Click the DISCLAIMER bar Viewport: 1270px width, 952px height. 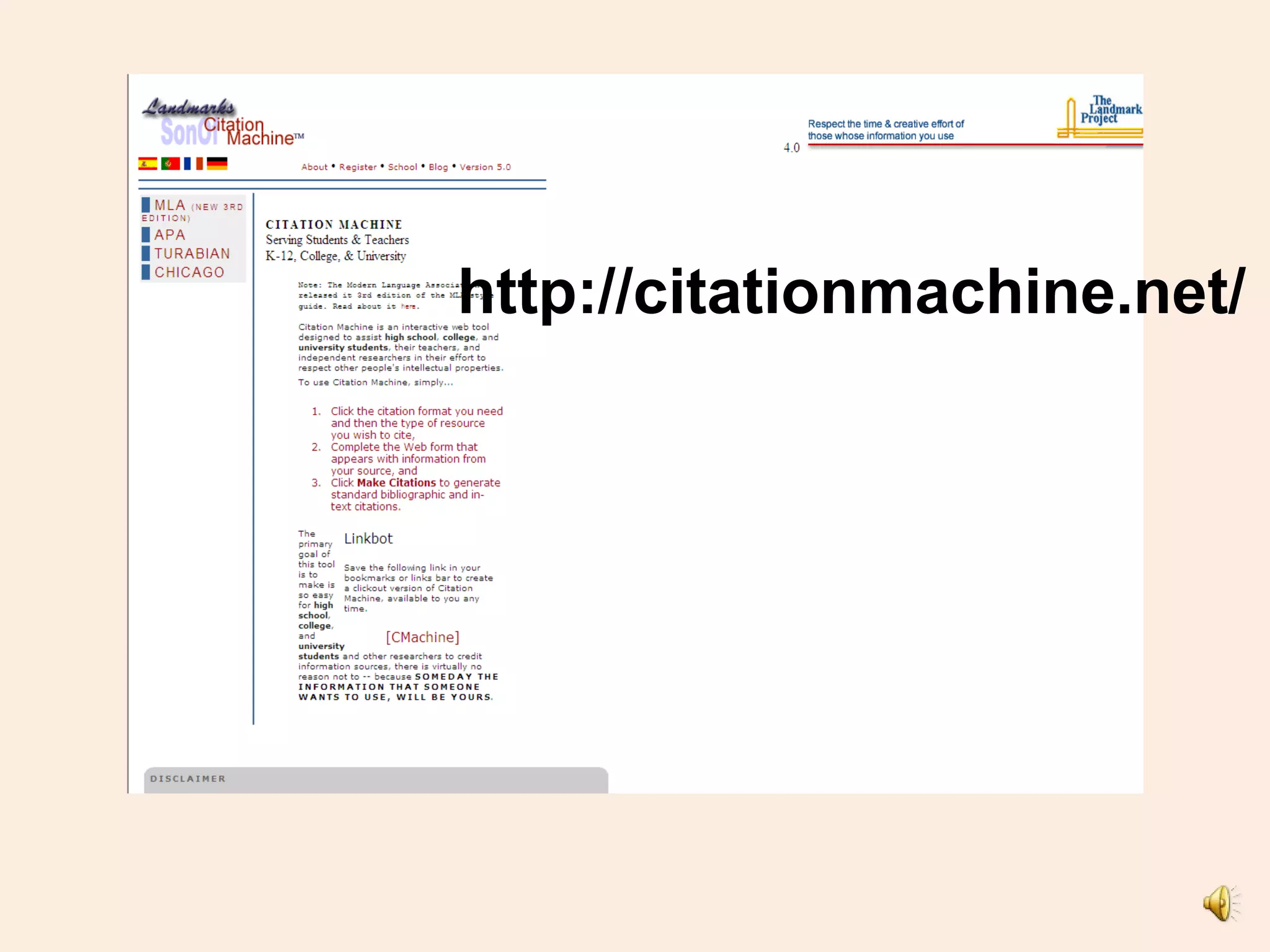tap(376, 780)
